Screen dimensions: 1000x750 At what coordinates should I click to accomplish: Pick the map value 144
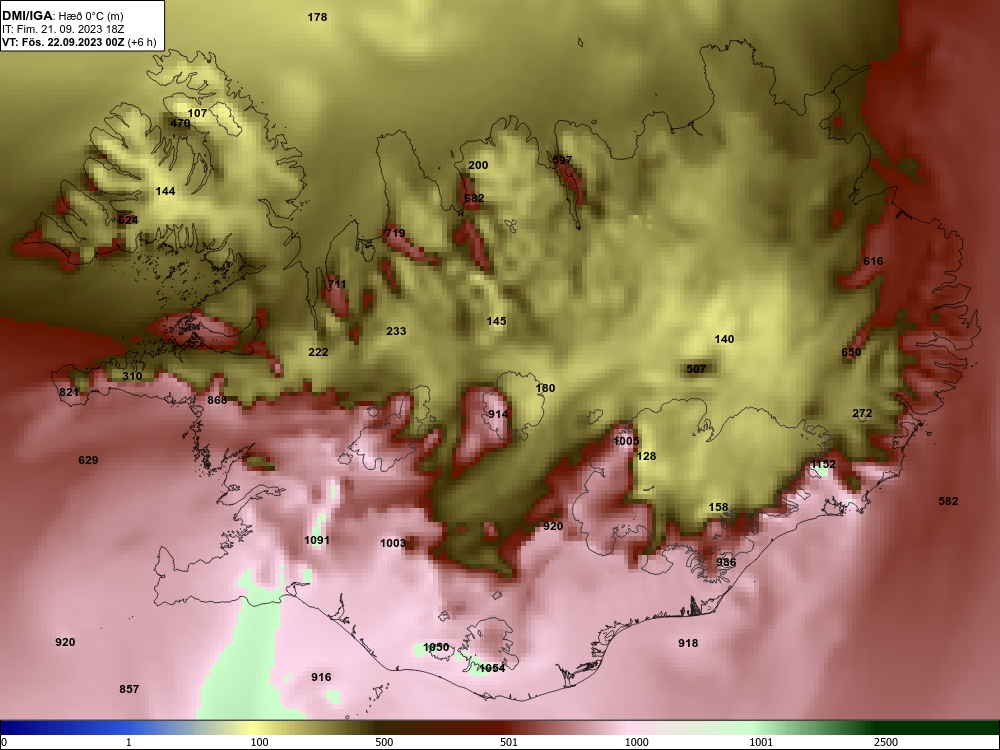165,191
